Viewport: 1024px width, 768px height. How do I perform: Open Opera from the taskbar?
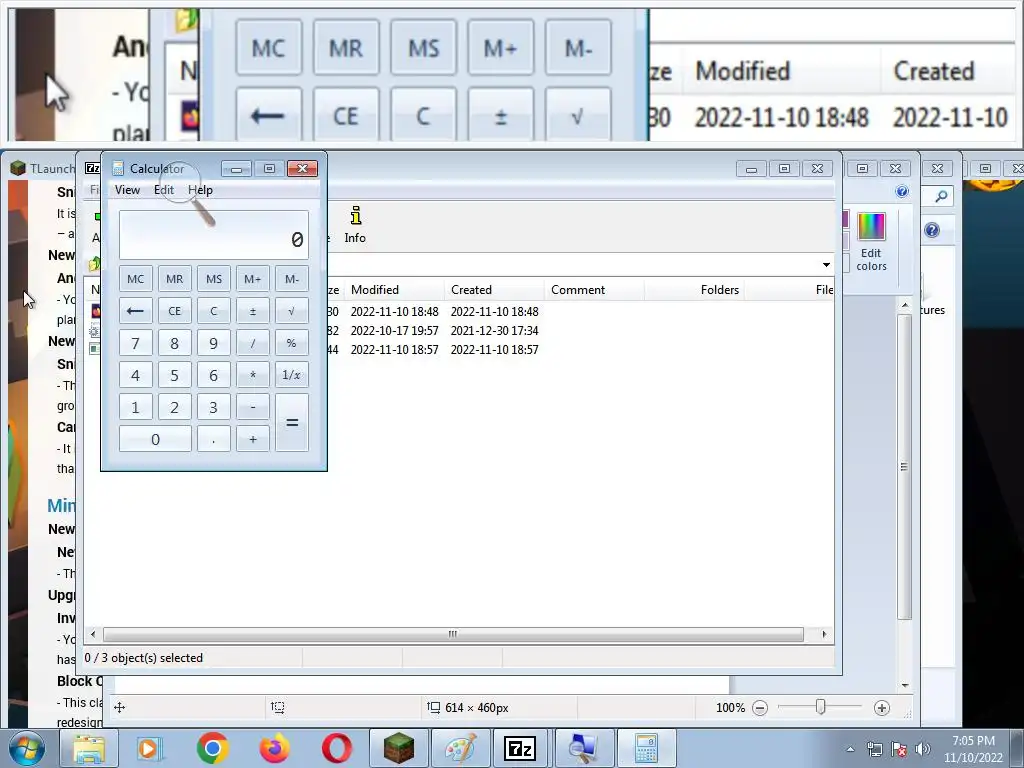(x=336, y=748)
